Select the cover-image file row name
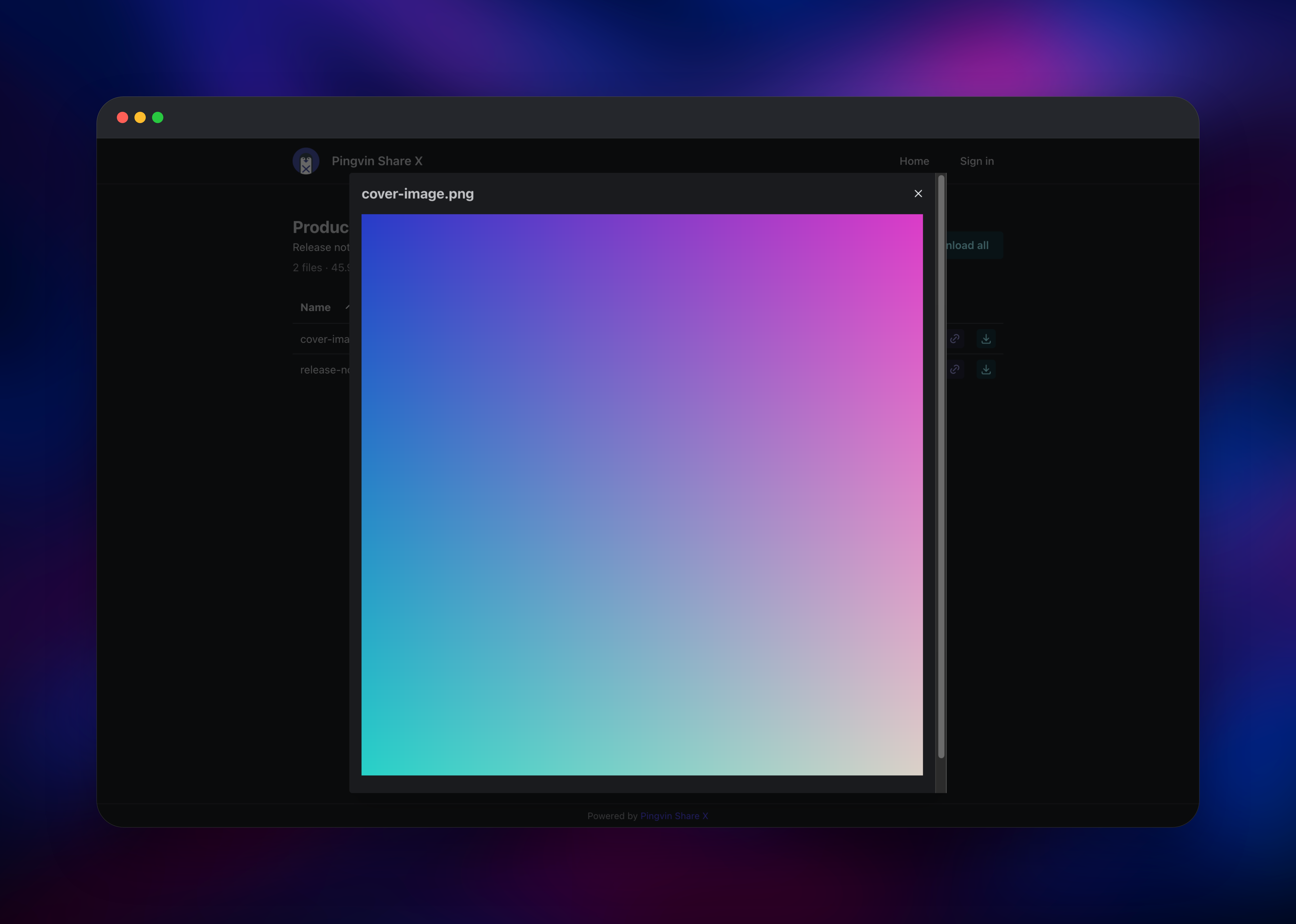The width and height of the screenshot is (1296, 924). [x=325, y=339]
